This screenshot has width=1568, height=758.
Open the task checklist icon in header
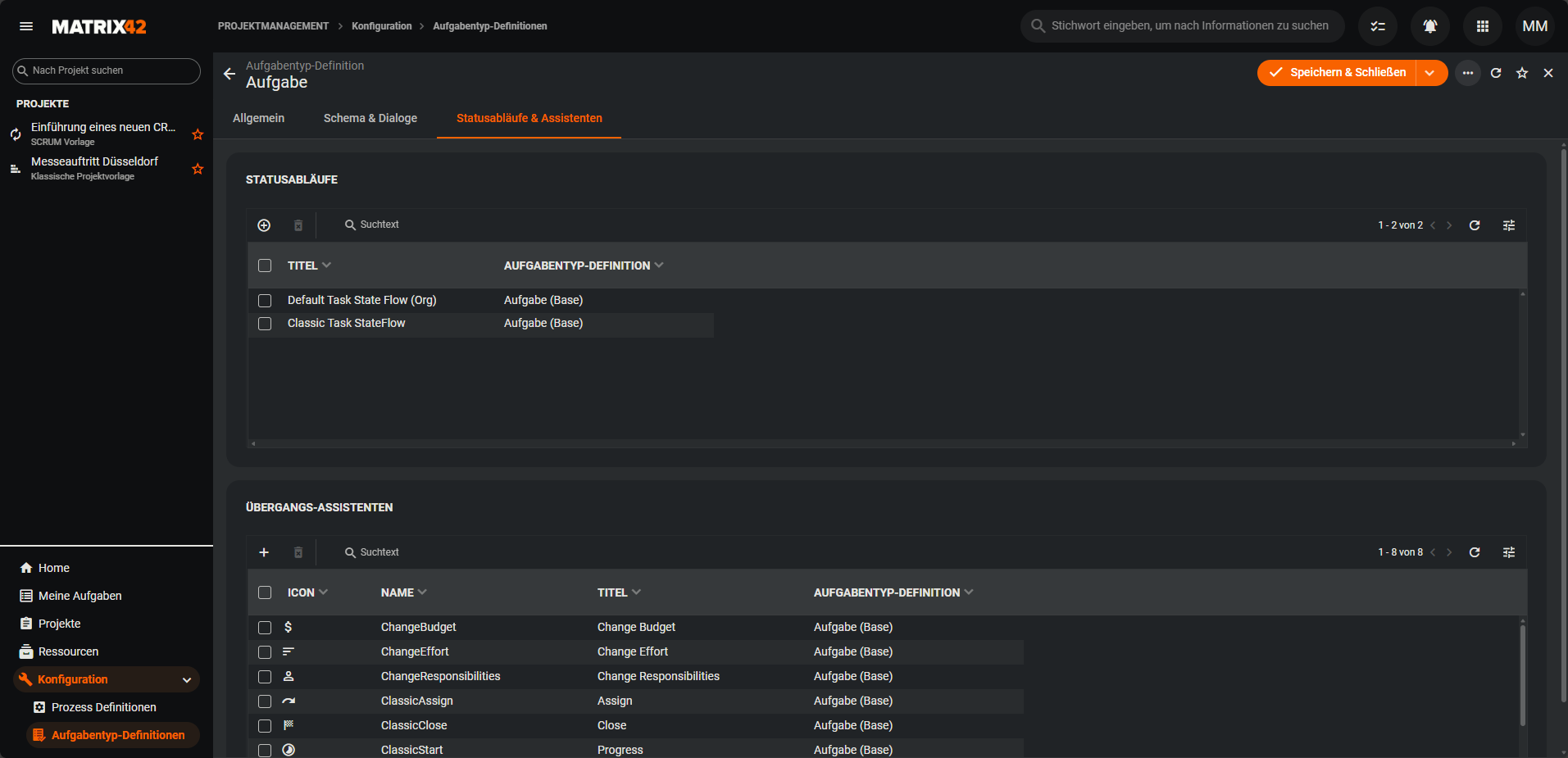(1377, 26)
